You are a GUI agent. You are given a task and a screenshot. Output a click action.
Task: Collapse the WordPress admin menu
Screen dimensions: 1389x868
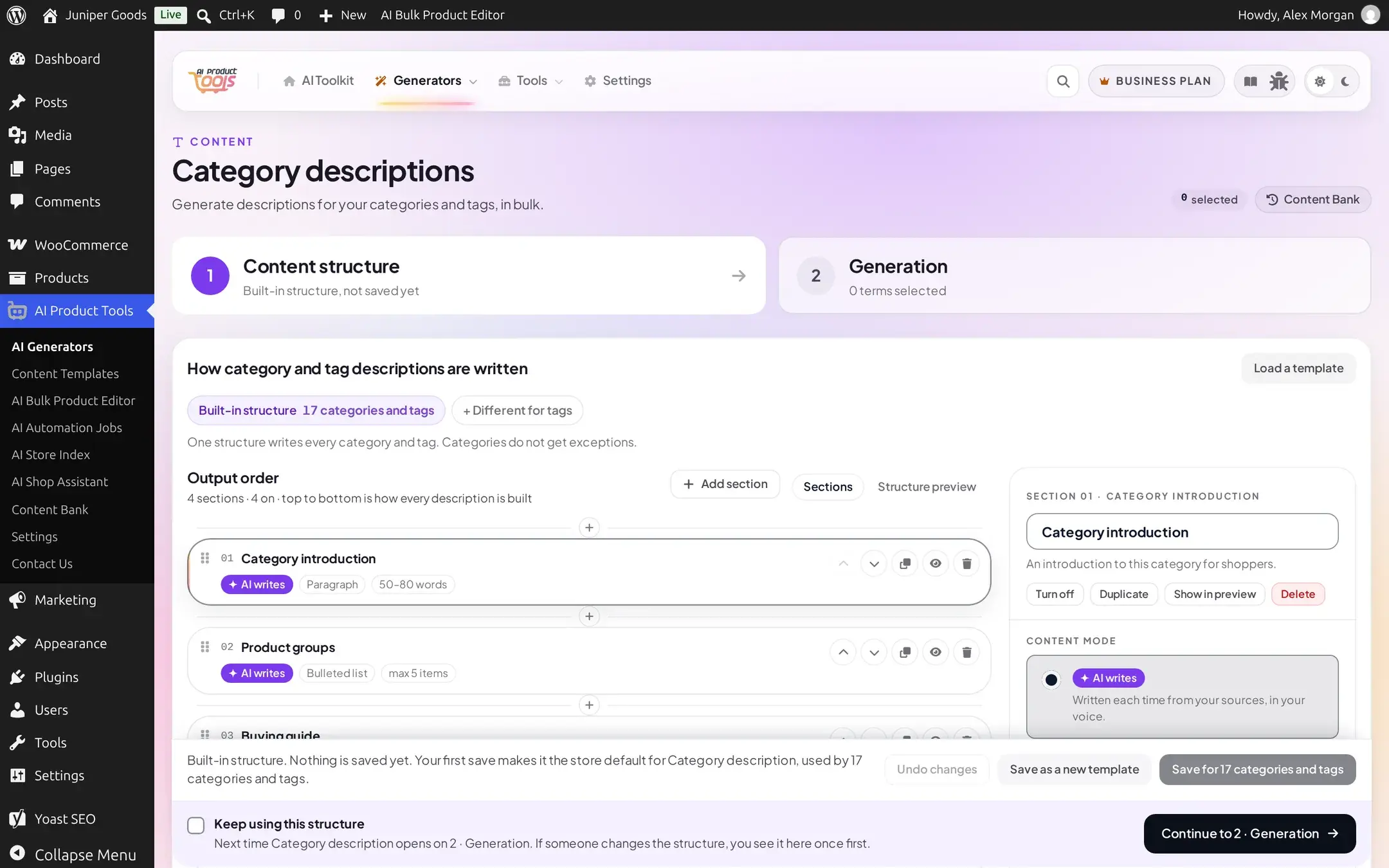click(77, 854)
